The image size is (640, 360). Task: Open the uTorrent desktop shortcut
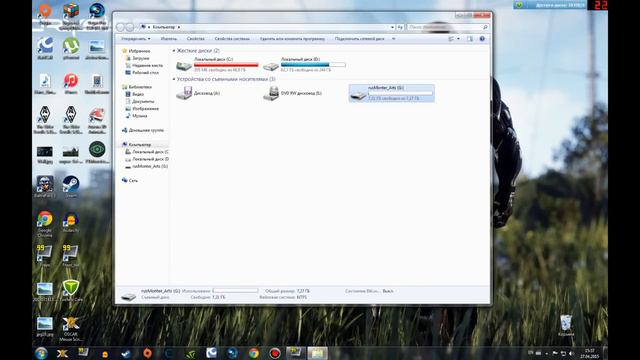point(71,48)
